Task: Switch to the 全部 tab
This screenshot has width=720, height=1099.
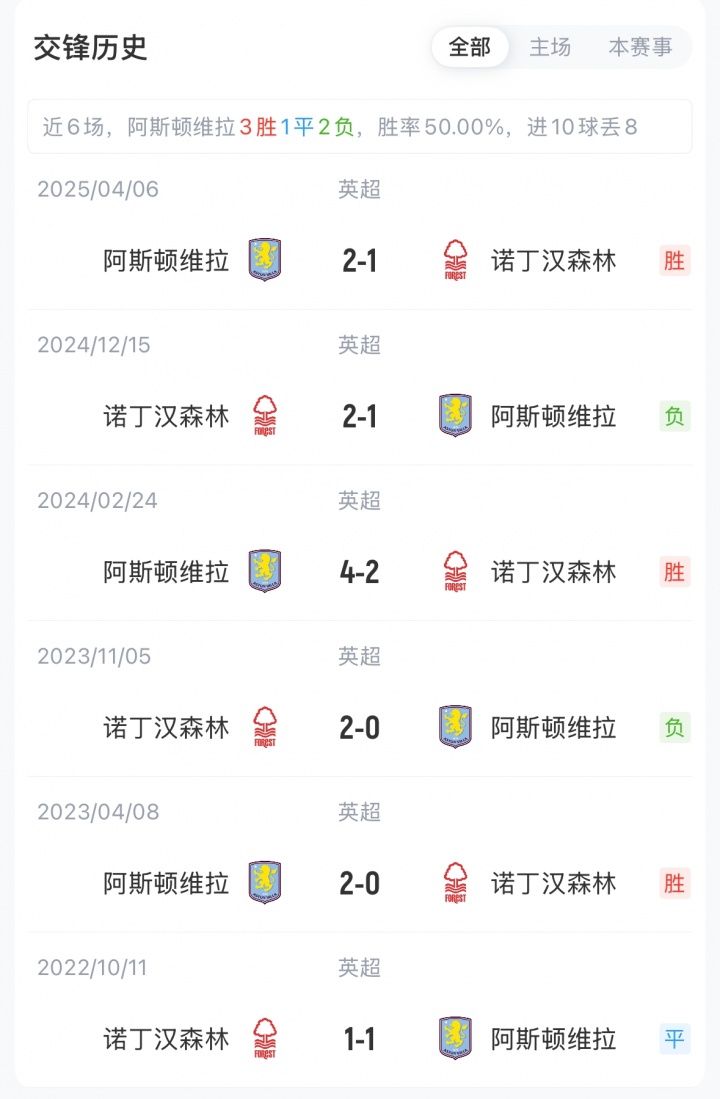Action: pos(470,47)
